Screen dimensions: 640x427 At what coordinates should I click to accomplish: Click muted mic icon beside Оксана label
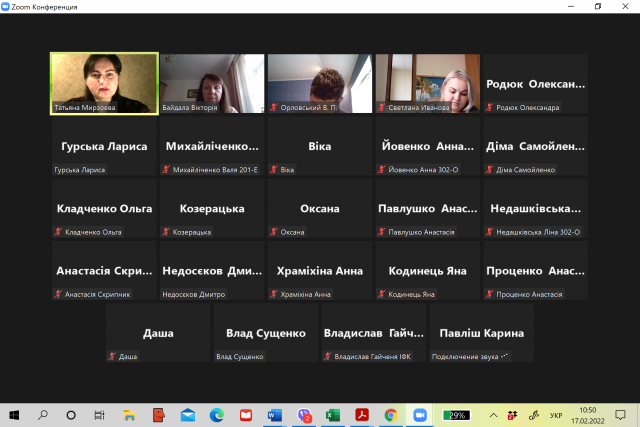click(x=274, y=232)
